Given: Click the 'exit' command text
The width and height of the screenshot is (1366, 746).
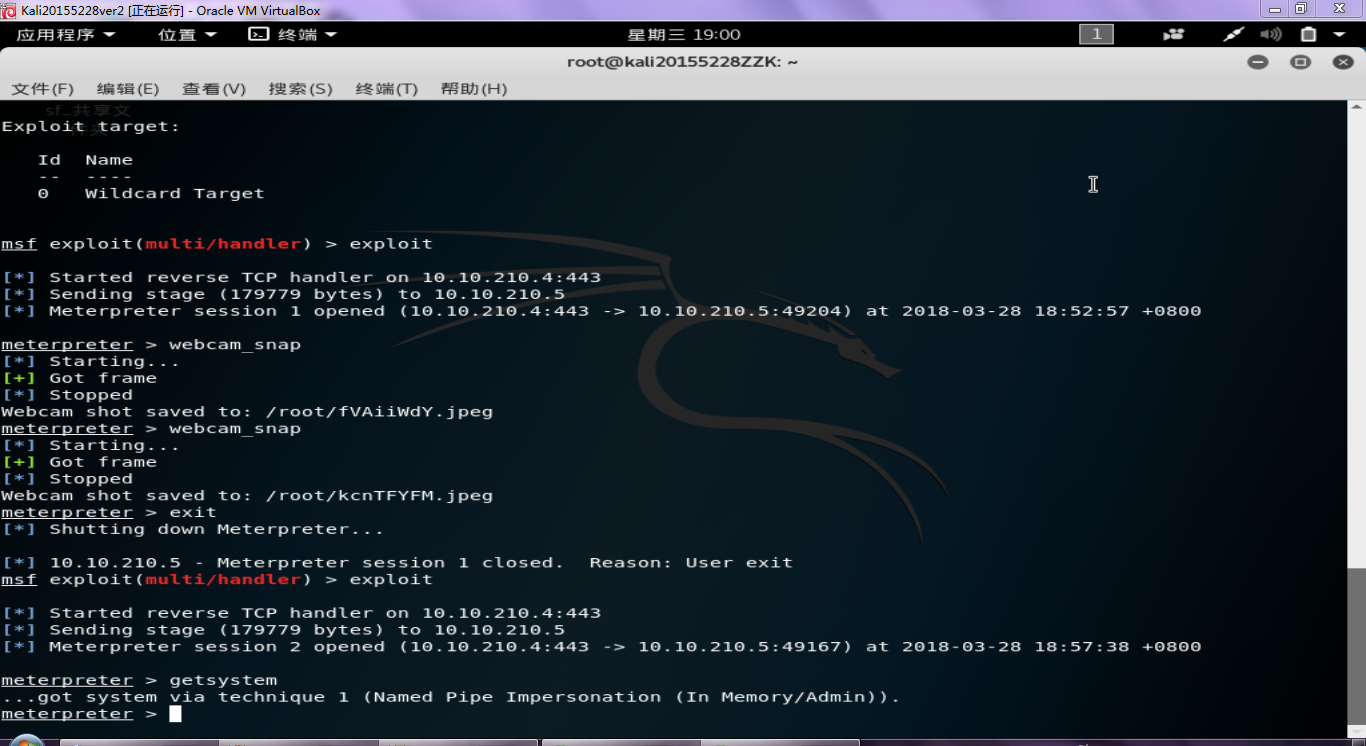Looking at the screenshot, I should pos(193,513).
